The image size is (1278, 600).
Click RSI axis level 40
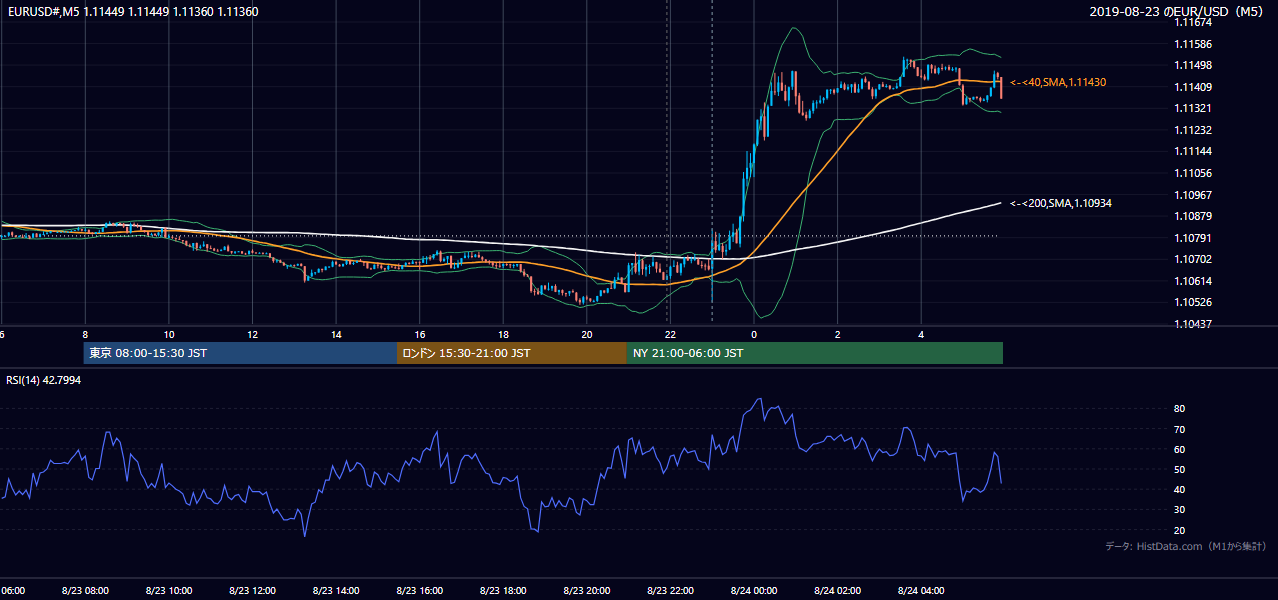coord(1180,490)
